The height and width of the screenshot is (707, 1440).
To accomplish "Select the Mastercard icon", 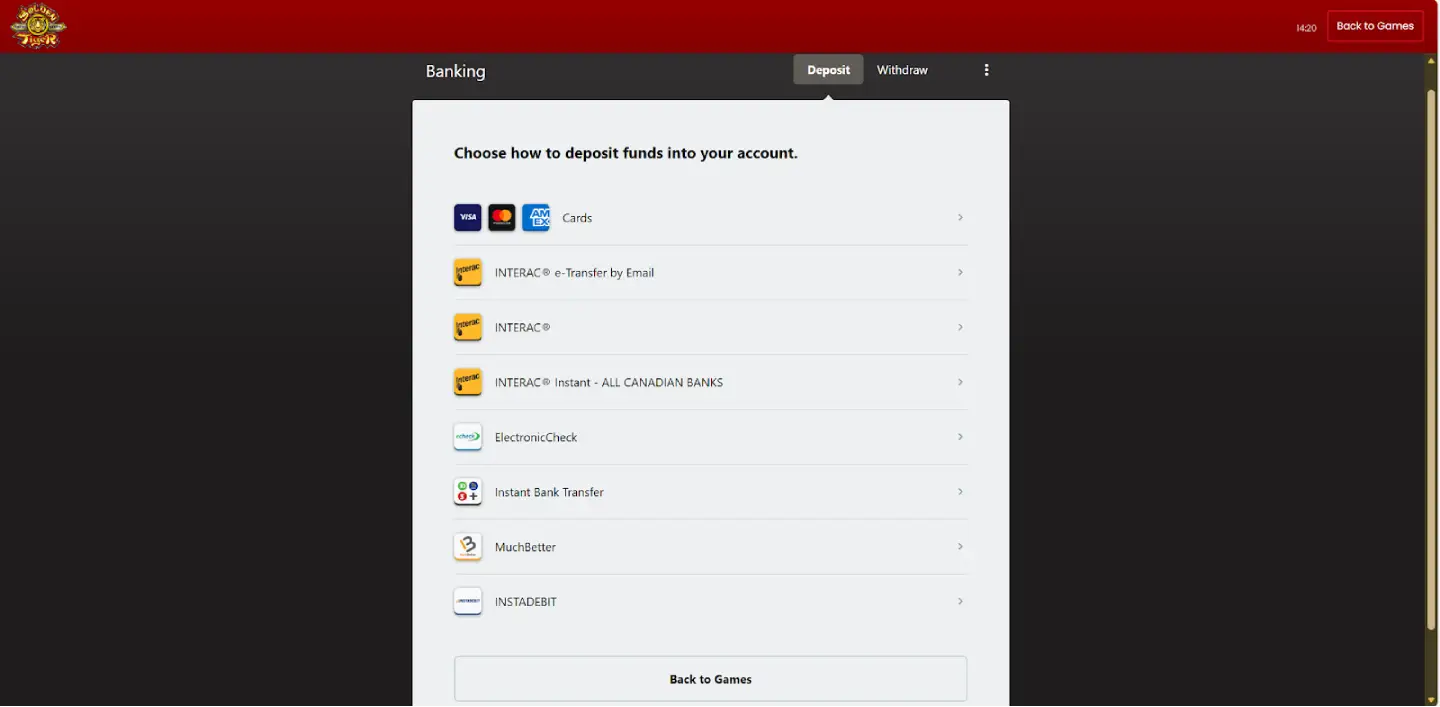I will 501,217.
